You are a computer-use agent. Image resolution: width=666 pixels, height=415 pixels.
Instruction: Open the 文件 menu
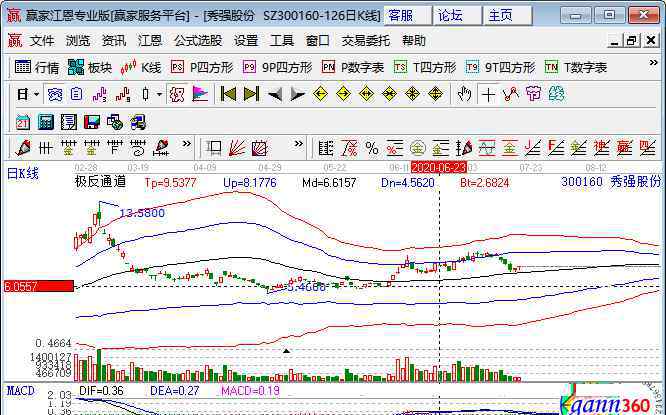coord(42,41)
